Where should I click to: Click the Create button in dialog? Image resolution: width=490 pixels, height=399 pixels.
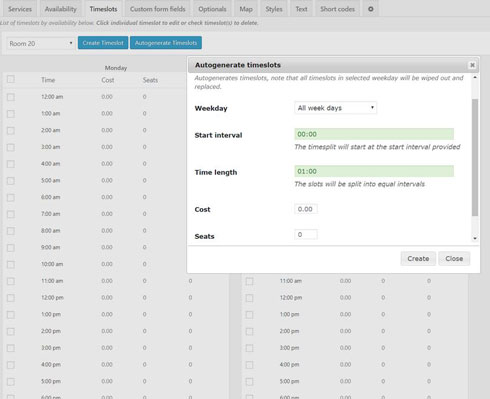[x=418, y=258]
